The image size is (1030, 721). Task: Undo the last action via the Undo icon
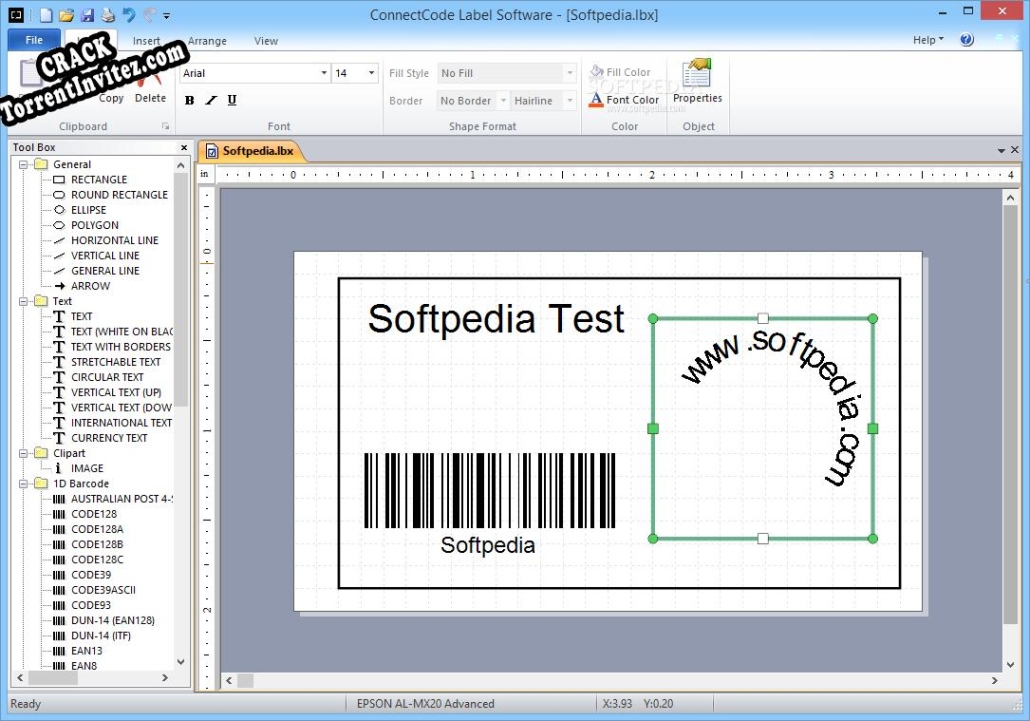pos(128,14)
